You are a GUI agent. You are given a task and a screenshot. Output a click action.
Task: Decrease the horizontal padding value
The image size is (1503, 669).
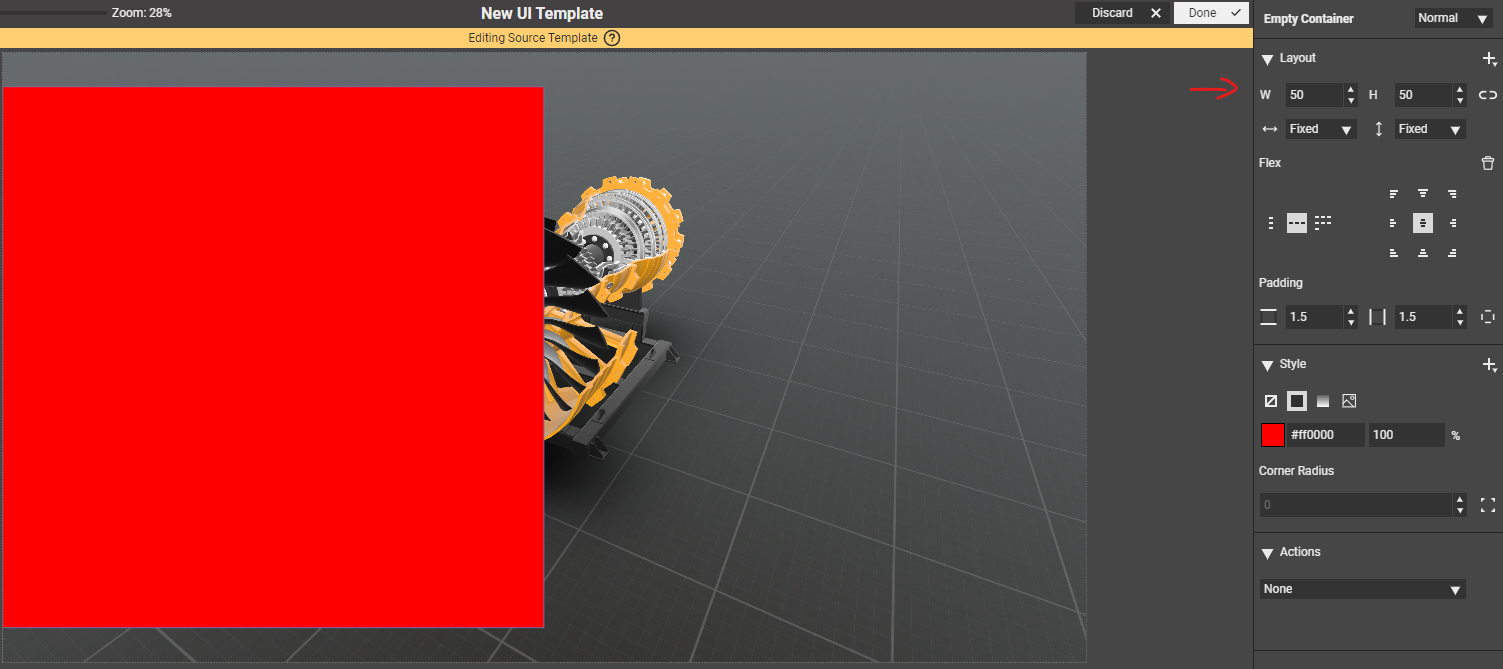click(1460, 323)
